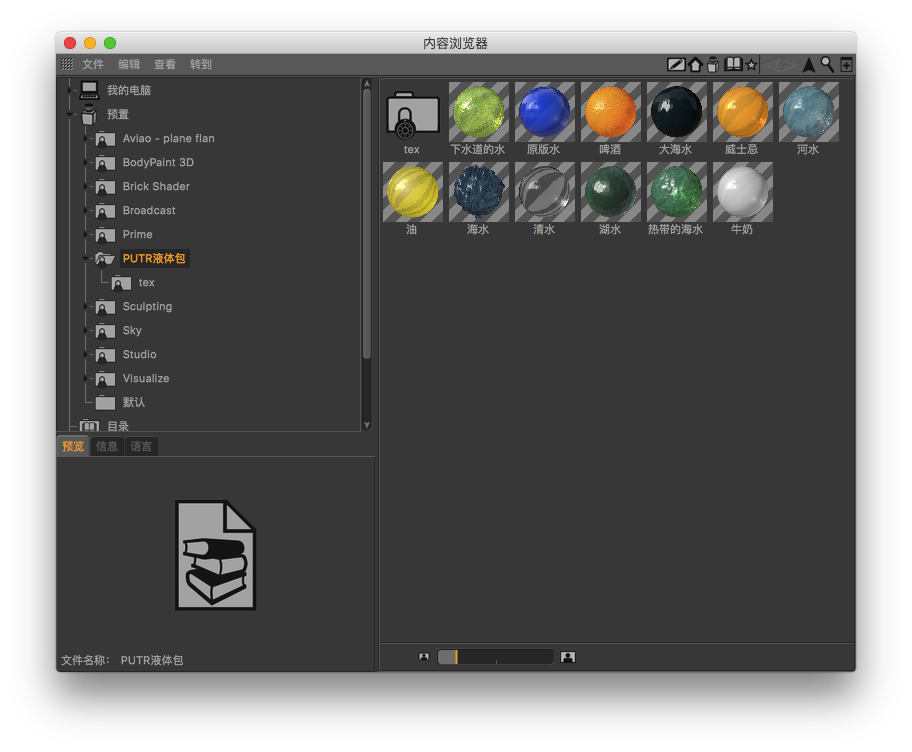
Task: Open the 文件 menu
Action: [x=93, y=65]
